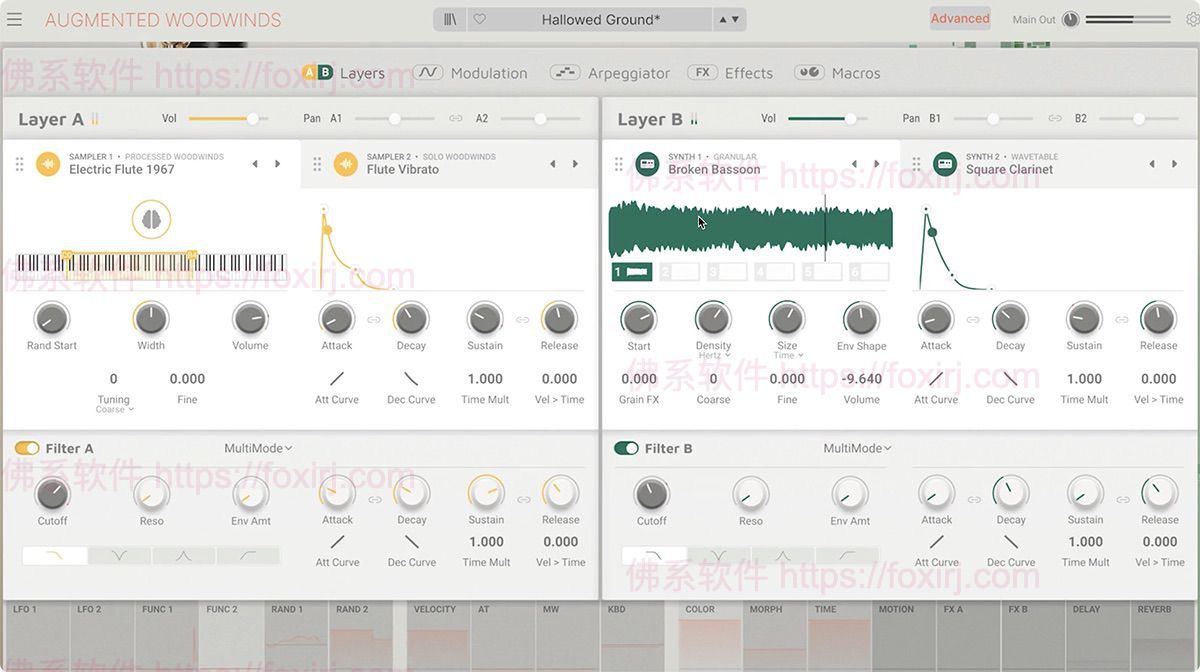Click the Sampler 2 Flute Vibrato engine icon

[347, 163]
